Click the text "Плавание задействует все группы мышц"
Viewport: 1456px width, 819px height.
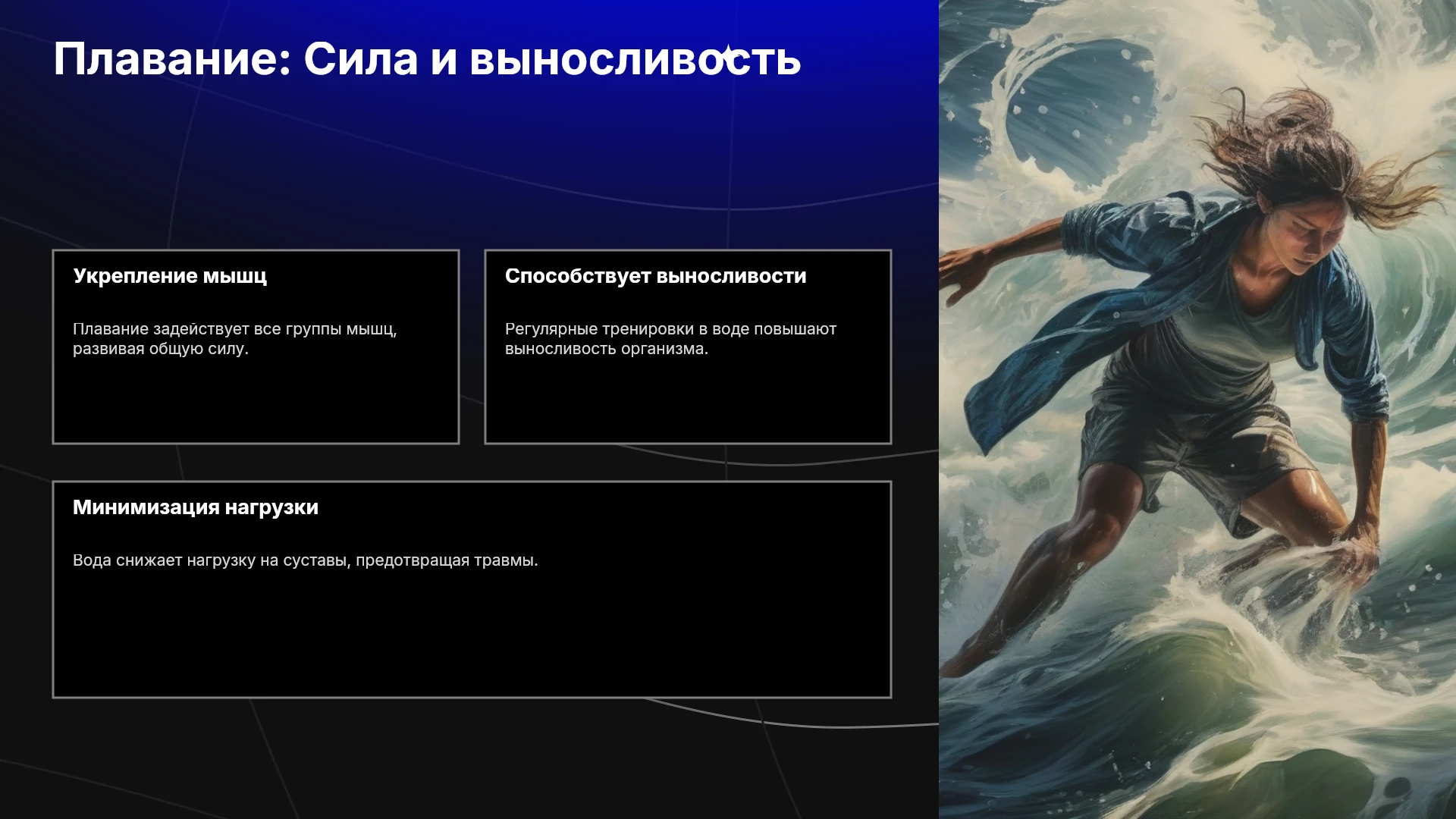coord(234,329)
